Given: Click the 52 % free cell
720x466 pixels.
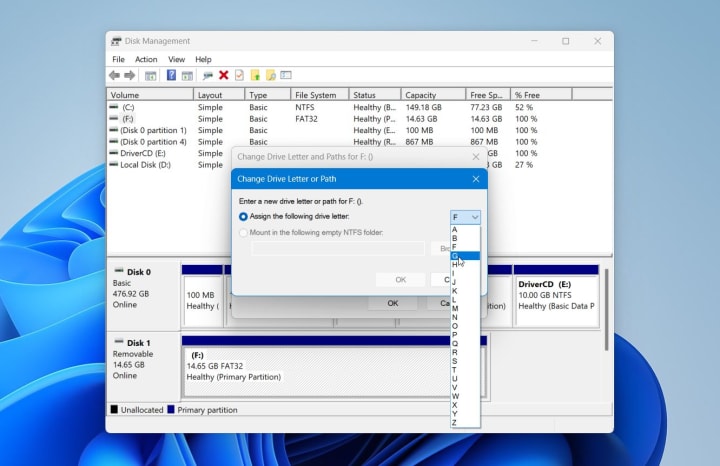Looking at the screenshot, I should 524,107.
